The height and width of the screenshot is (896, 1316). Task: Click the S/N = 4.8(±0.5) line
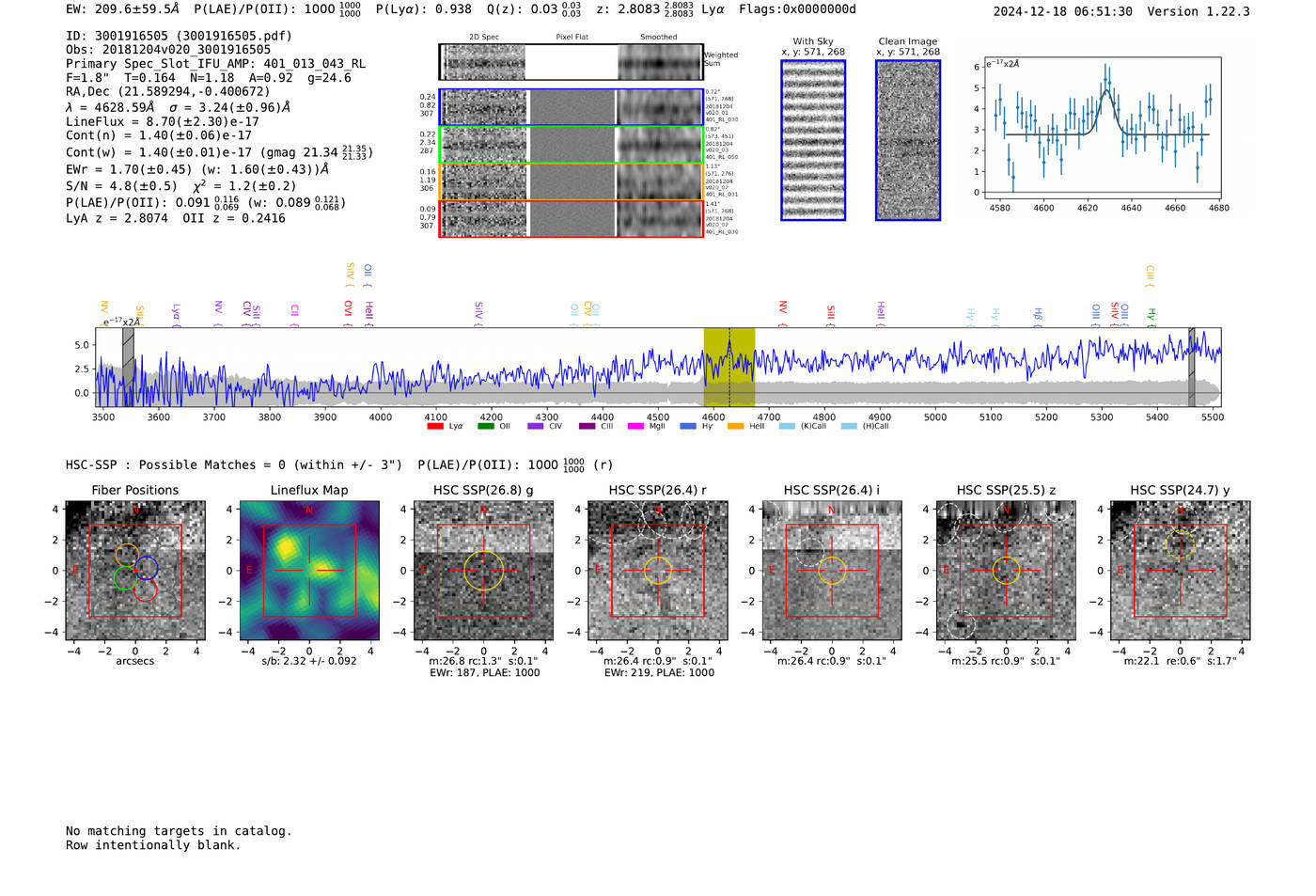pos(180,185)
